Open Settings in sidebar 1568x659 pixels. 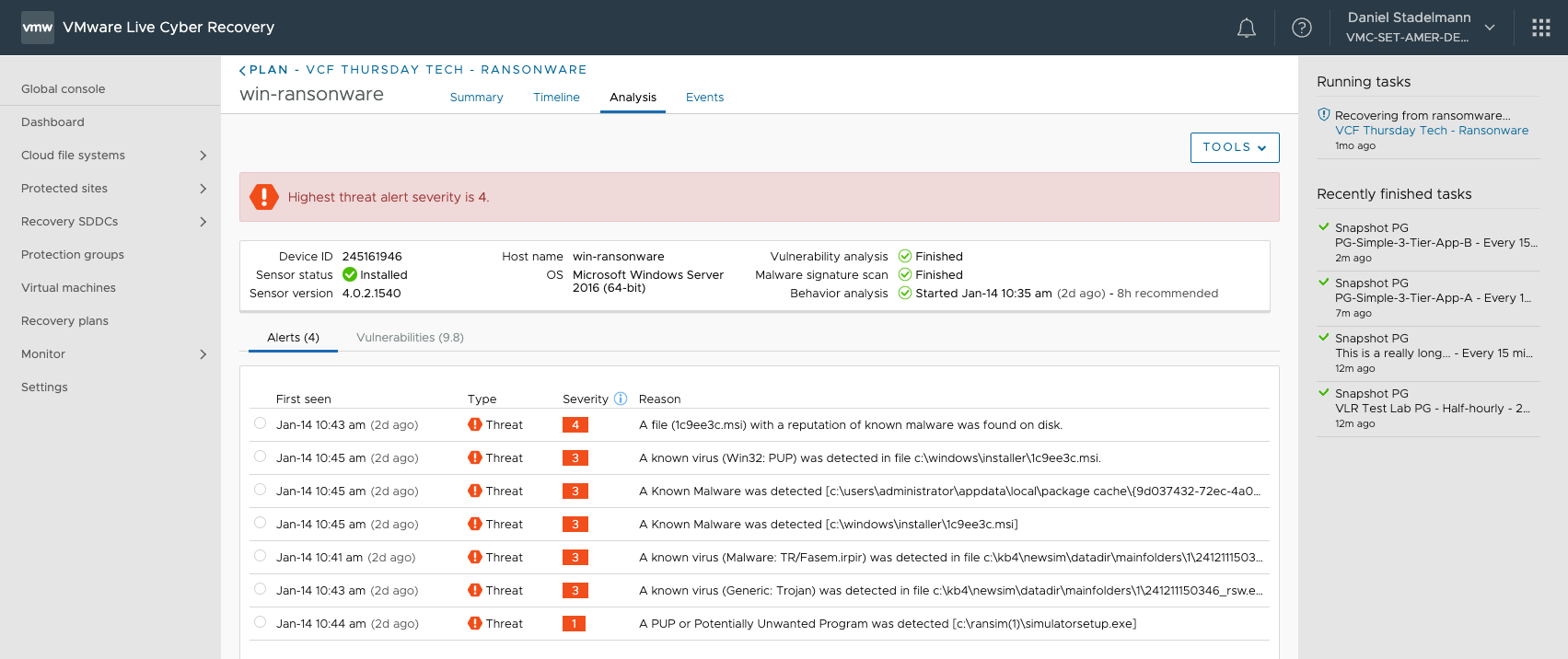tap(44, 387)
